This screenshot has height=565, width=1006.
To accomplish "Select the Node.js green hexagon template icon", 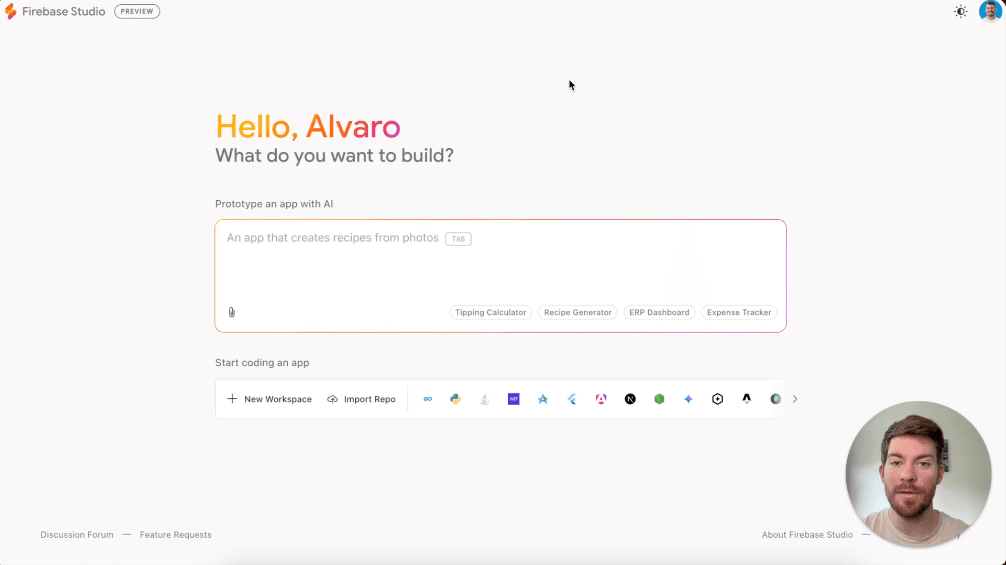I will click(659, 399).
